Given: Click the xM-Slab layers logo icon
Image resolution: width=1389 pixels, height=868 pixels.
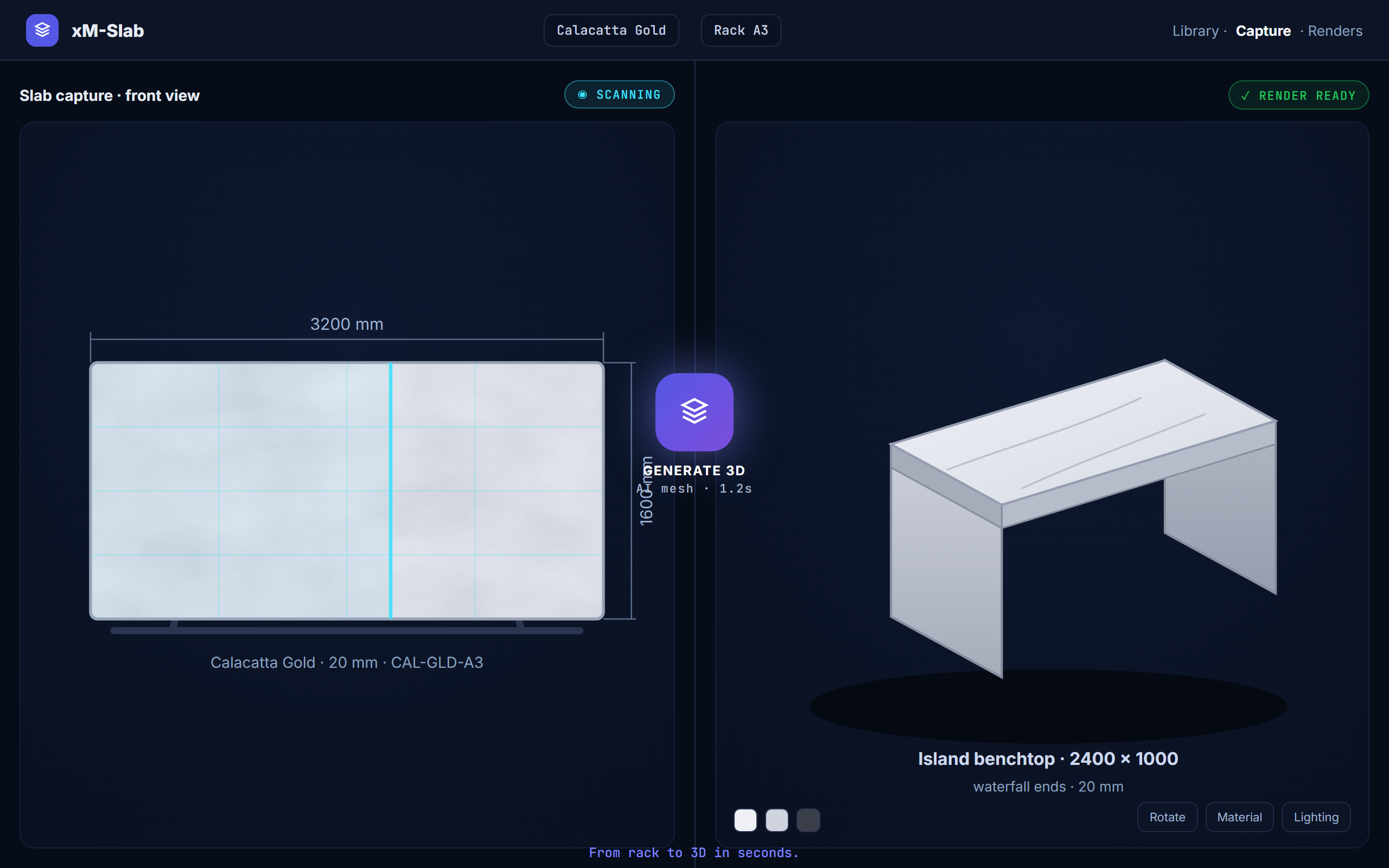Looking at the screenshot, I should tap(42, 30).
